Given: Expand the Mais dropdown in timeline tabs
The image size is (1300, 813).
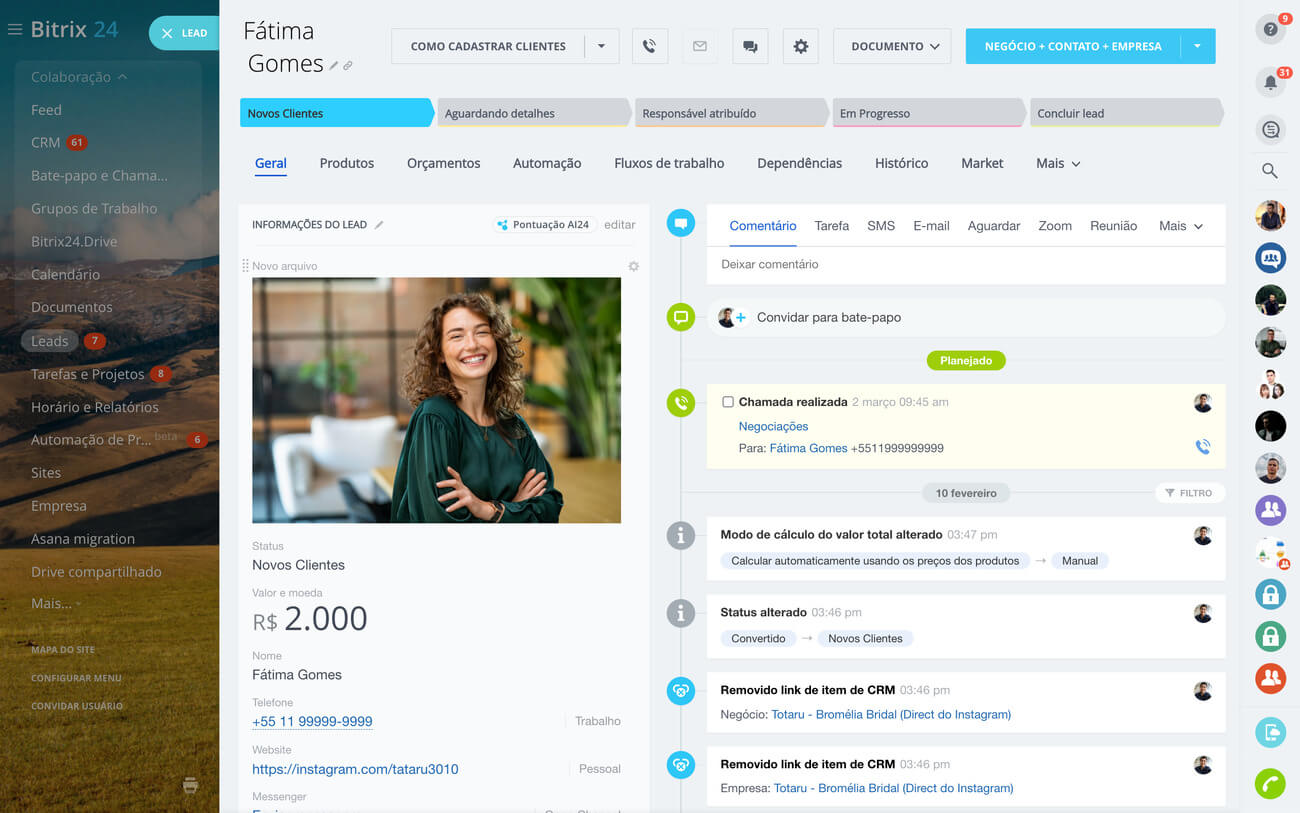Looking at the screenshot, I should [1180, 226].
